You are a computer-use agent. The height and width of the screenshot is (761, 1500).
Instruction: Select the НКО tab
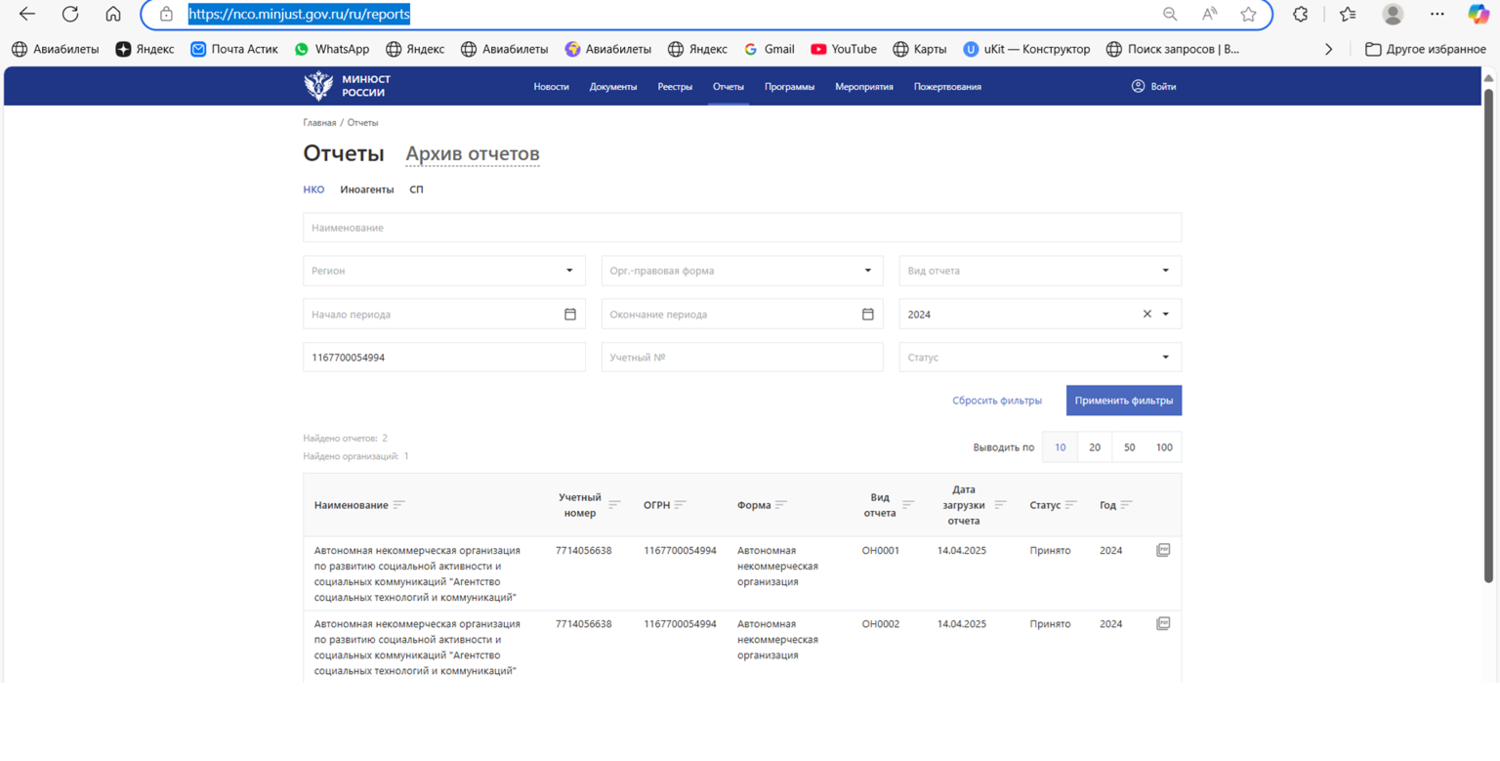[314, 189]
